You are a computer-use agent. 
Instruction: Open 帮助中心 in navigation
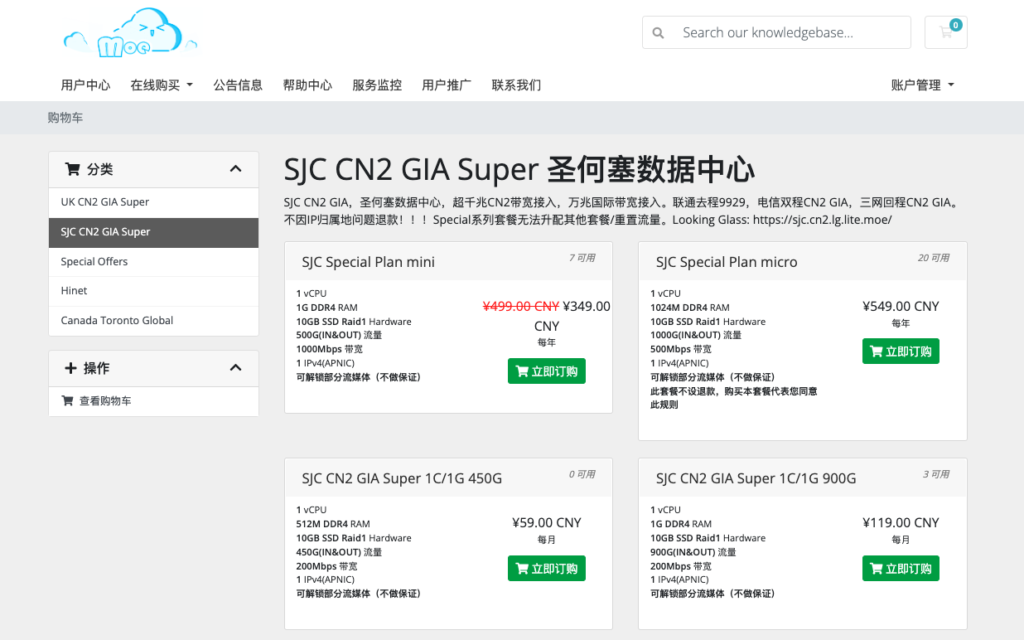pos(307,85)
